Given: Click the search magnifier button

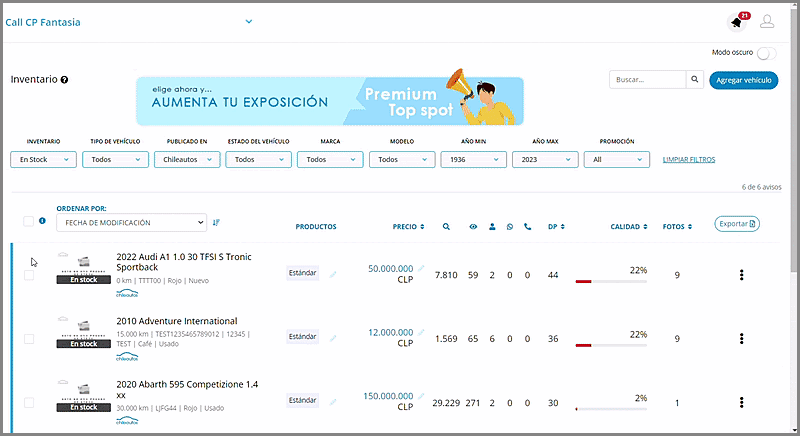Looking at the screenshot, I should click(694, 80).
